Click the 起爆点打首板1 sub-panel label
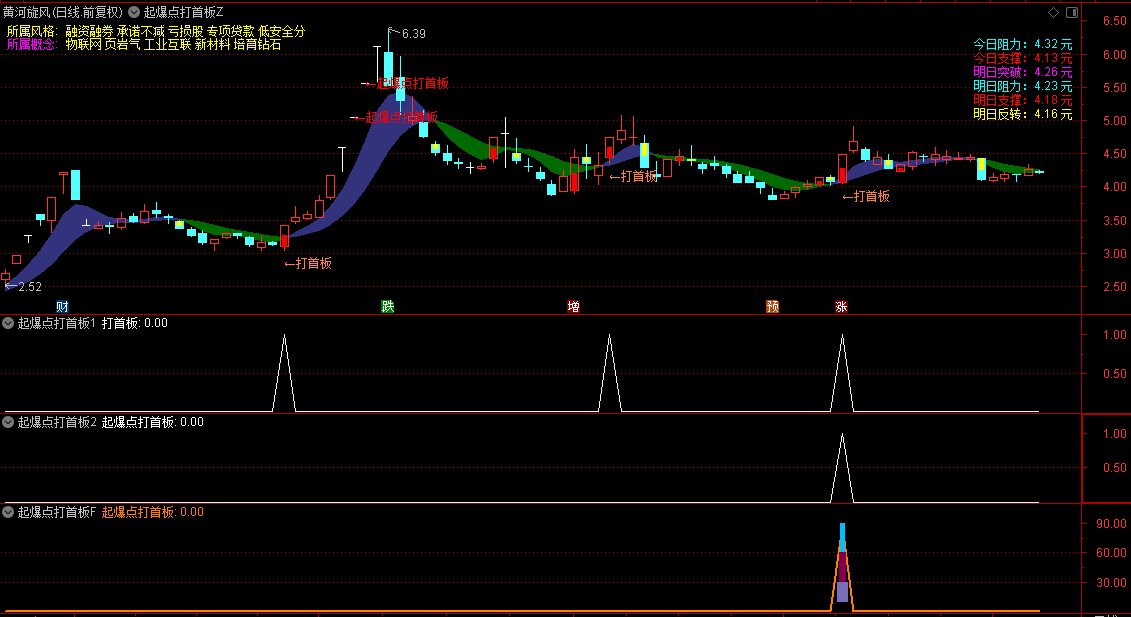Screen dimensions: 1131x617 click(56, 323)
